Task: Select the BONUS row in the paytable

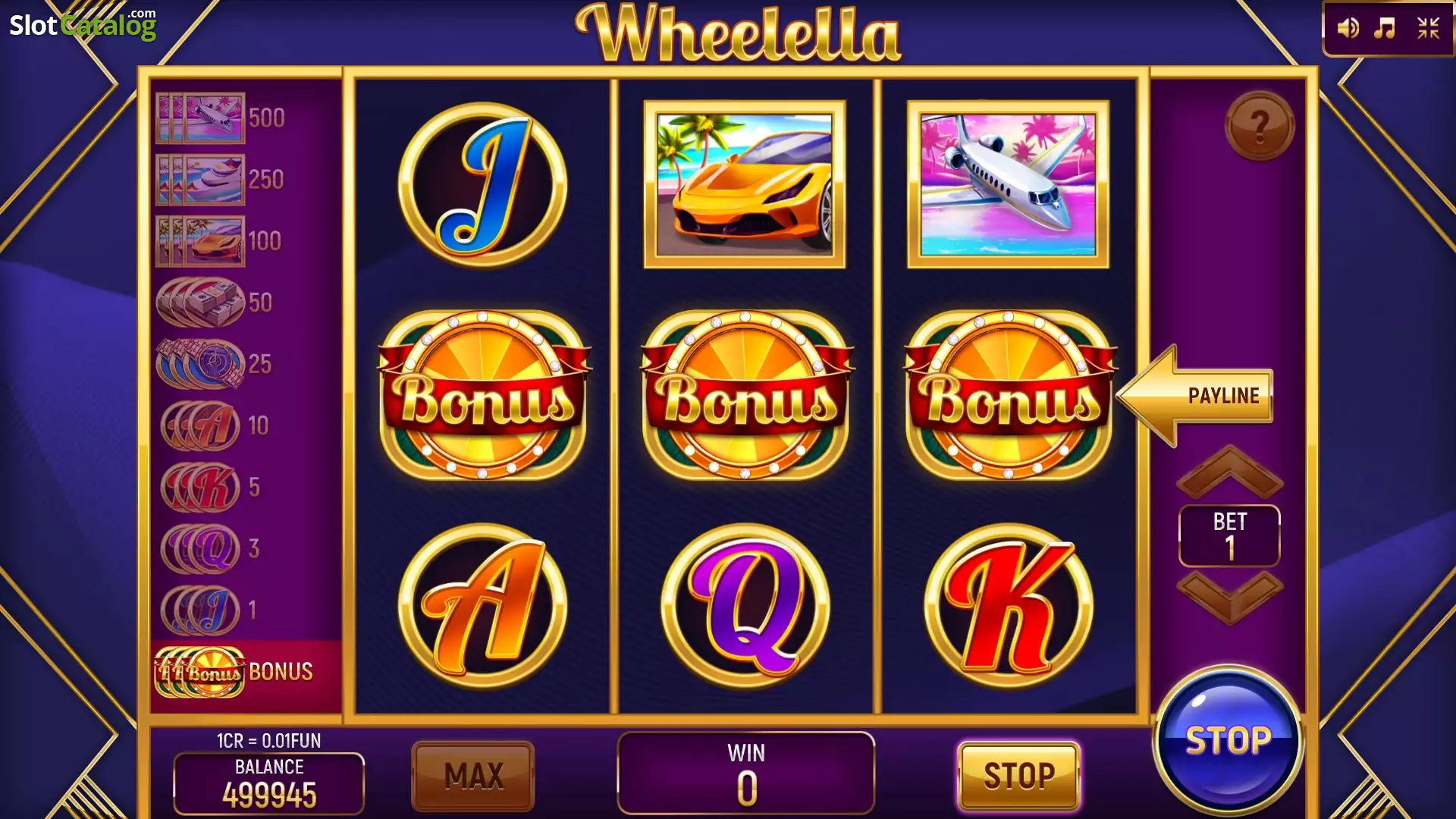Action: point(246,672)
